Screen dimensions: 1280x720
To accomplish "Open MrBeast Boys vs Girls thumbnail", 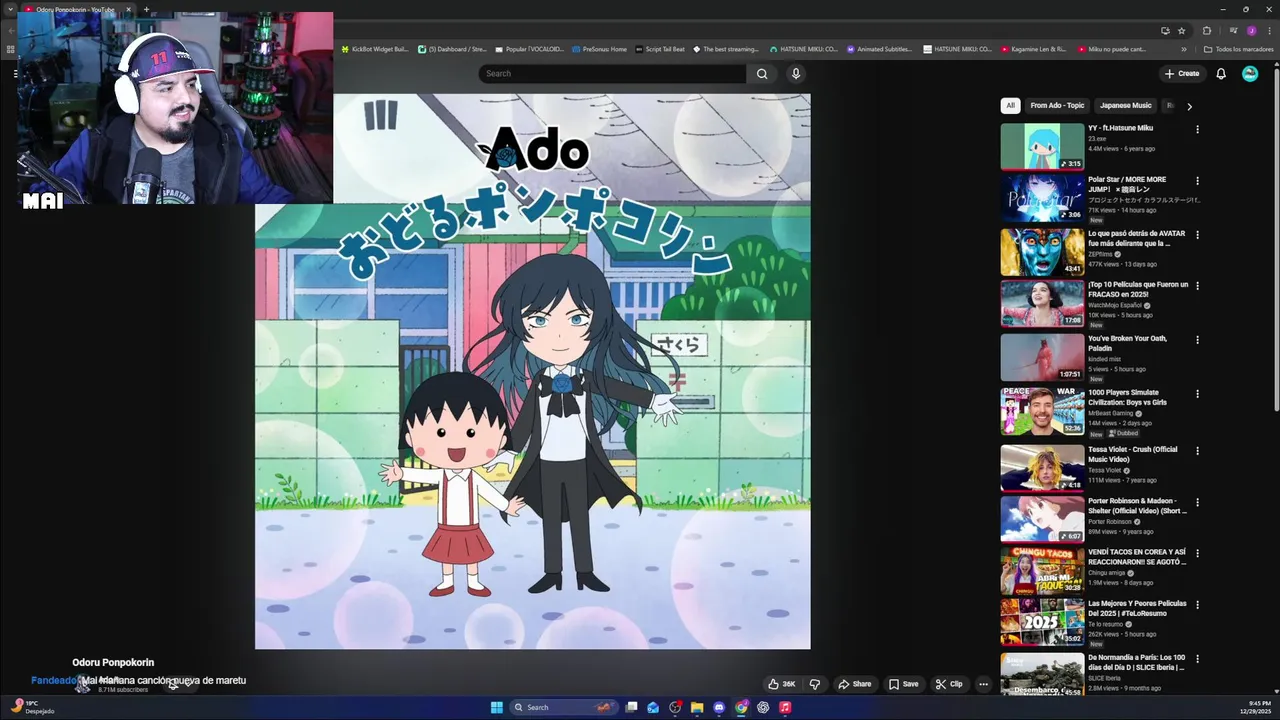I will coord(1042,411).
